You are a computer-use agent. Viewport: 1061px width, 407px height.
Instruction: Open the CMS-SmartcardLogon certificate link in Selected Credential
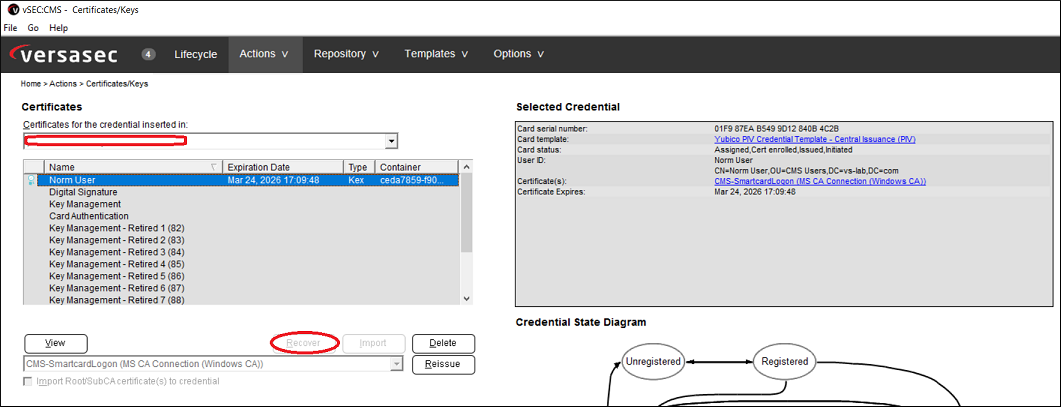click(820, 181)
